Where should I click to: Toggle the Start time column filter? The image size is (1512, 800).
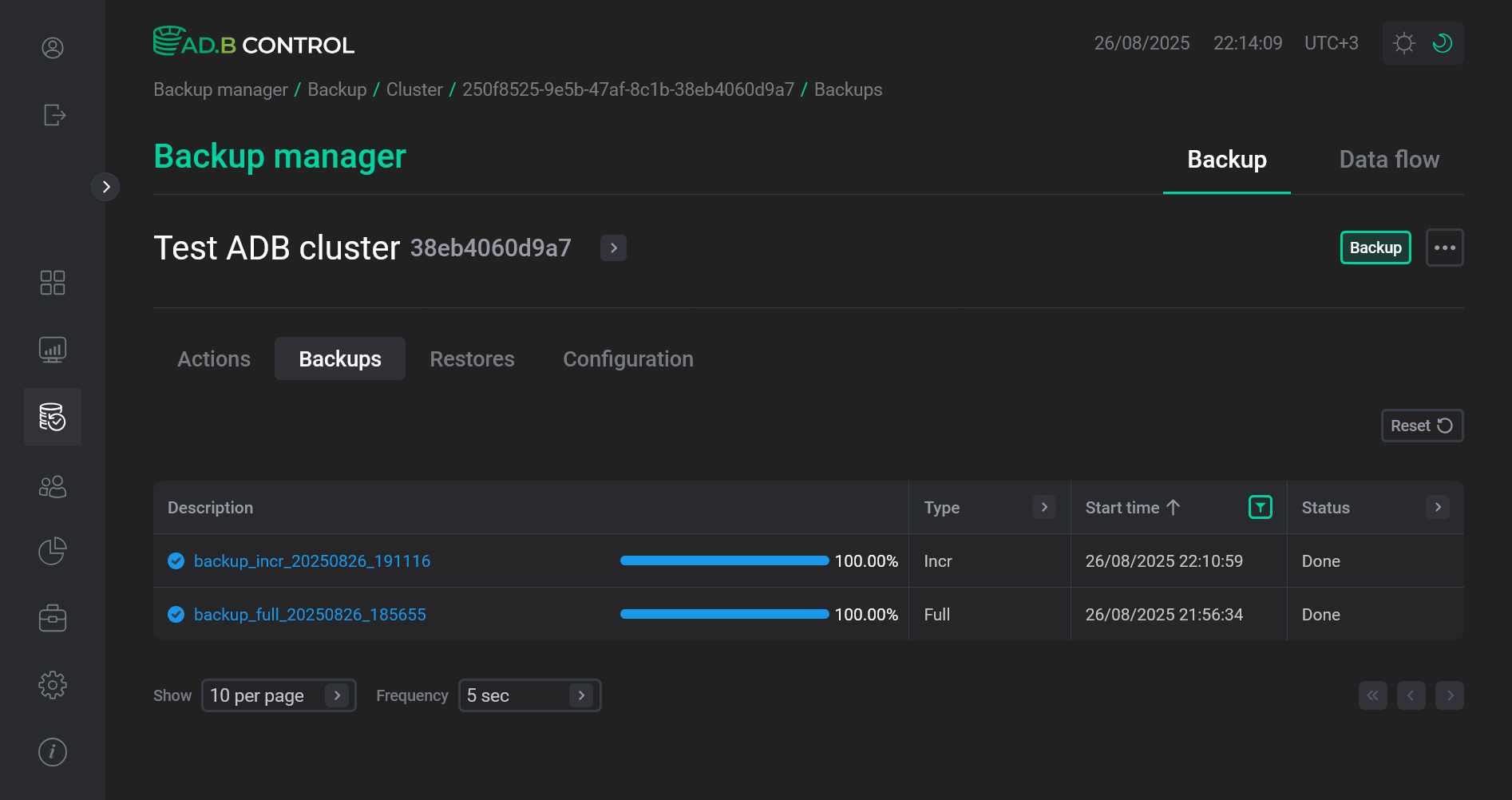coord(1260,507)
